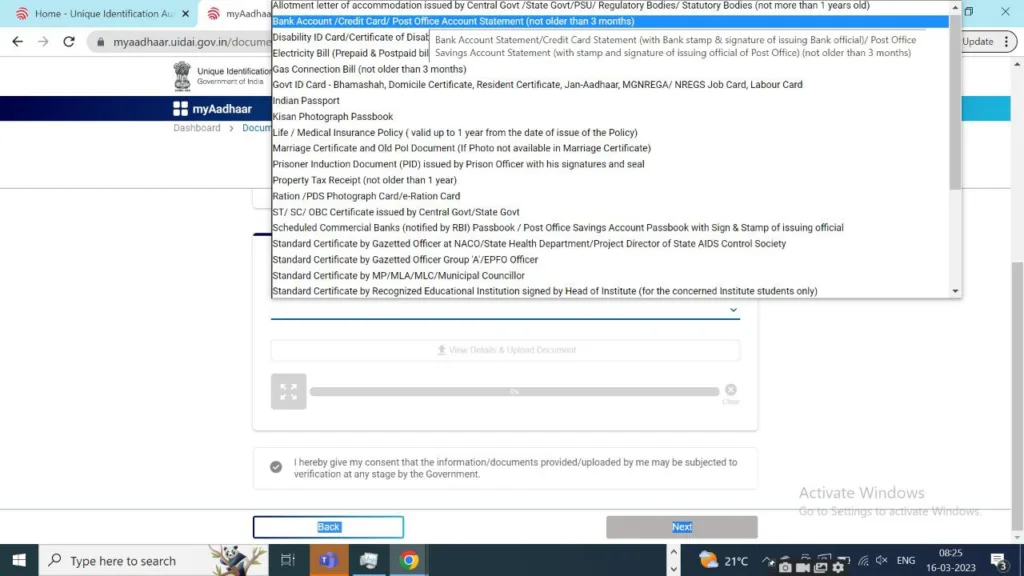
Task: Pick Property Tax Receipt from the list
Action: 364,180
